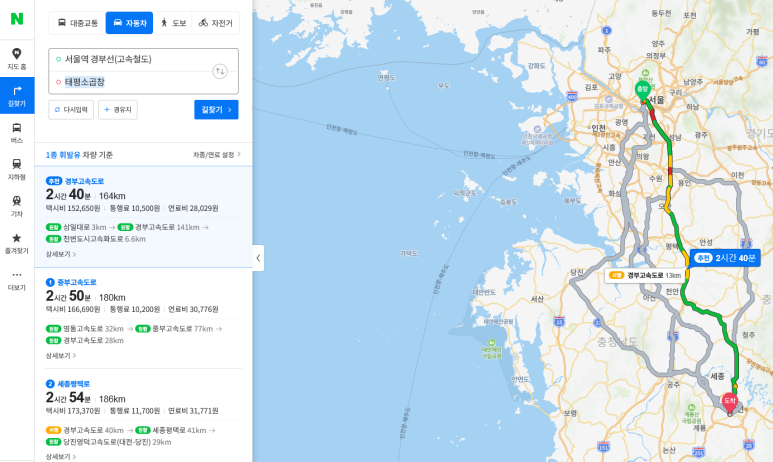Expand 상세보기 for 중부고속도로 route
This screenshot has width=773, height=462.
click(61, 355)
